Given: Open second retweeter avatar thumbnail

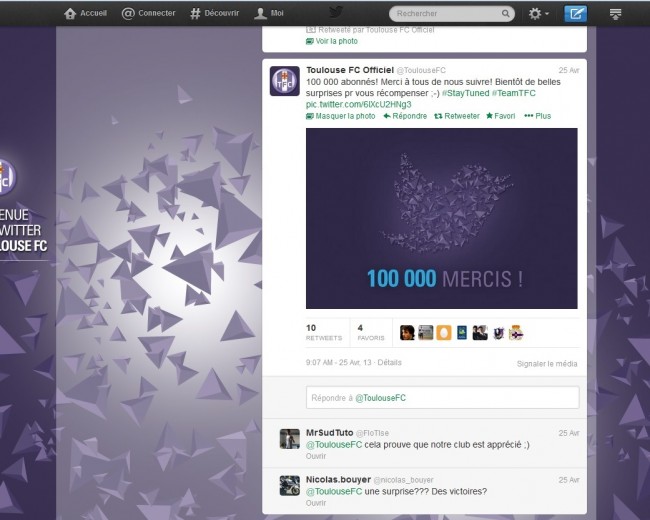Looking at the screenshot, I should pos(425,333).
